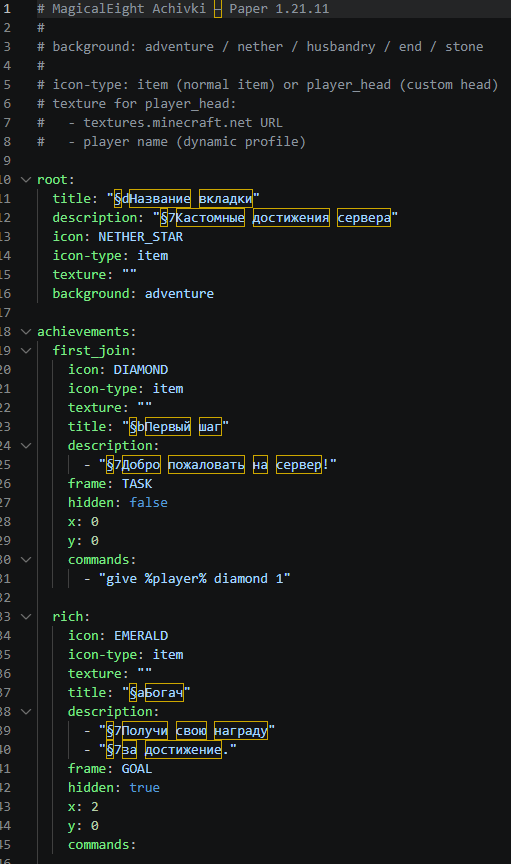
Task: Click the hidden value false
Action: [x=148, y=503]
